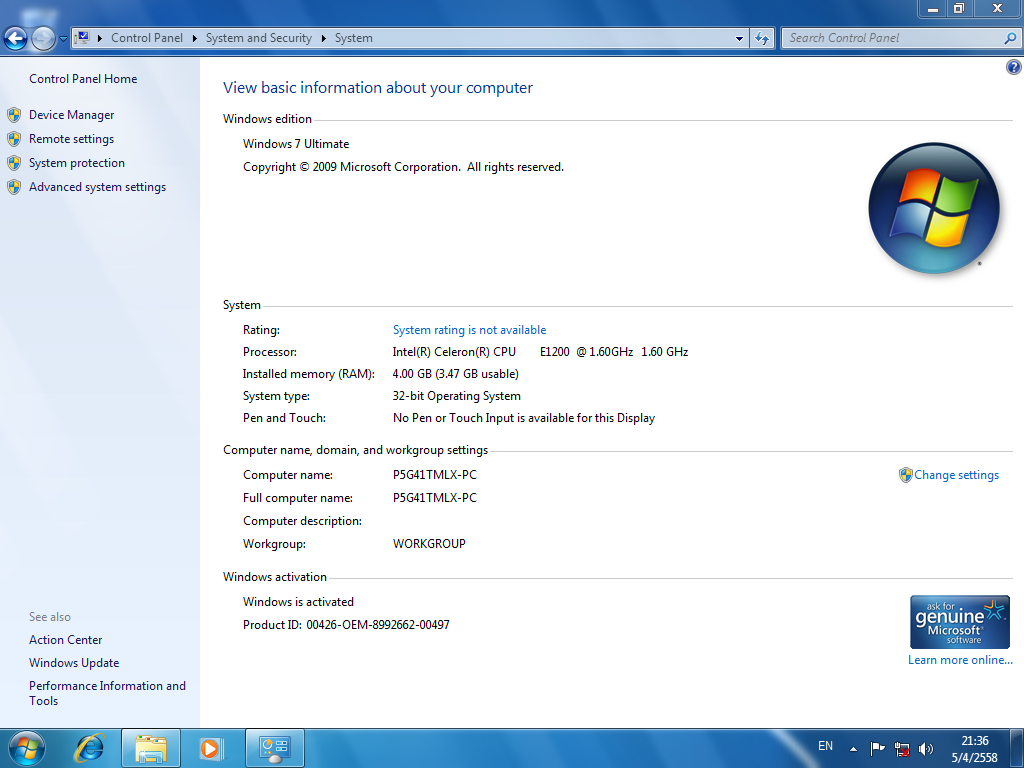Open Action Center flag tray icon

[x=877, y=748]
